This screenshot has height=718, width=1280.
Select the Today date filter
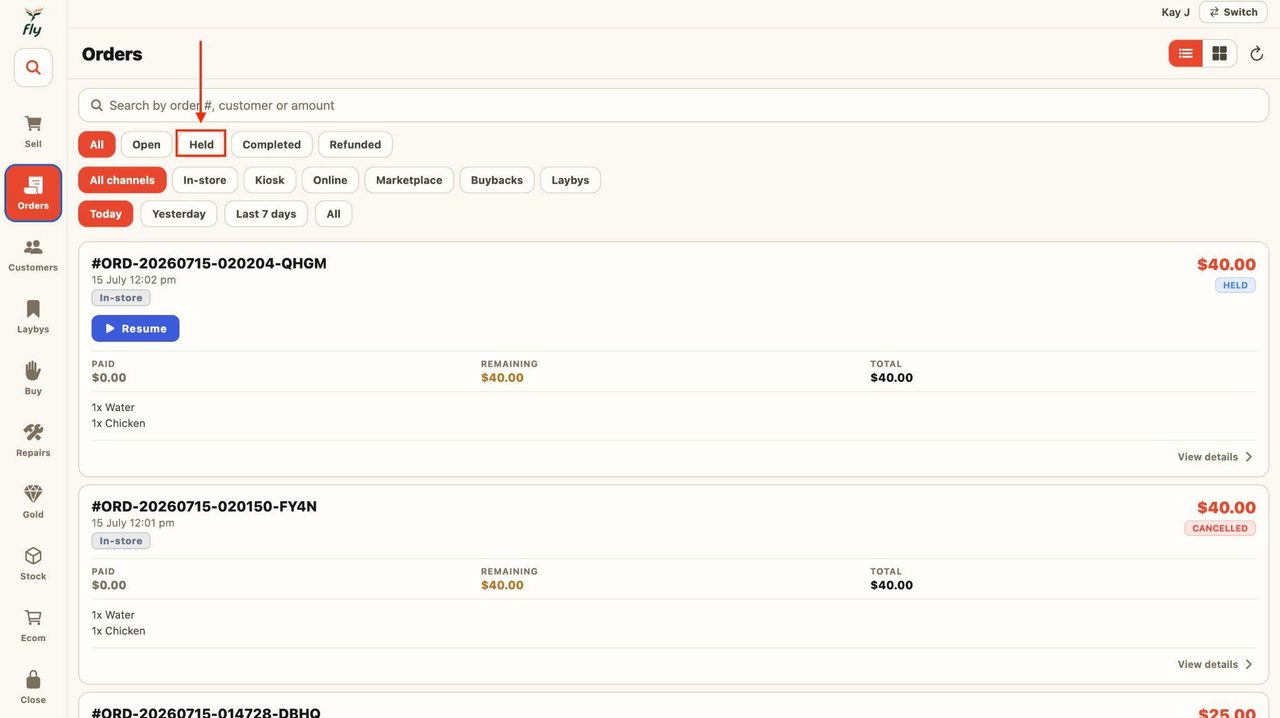click(106, 214)
